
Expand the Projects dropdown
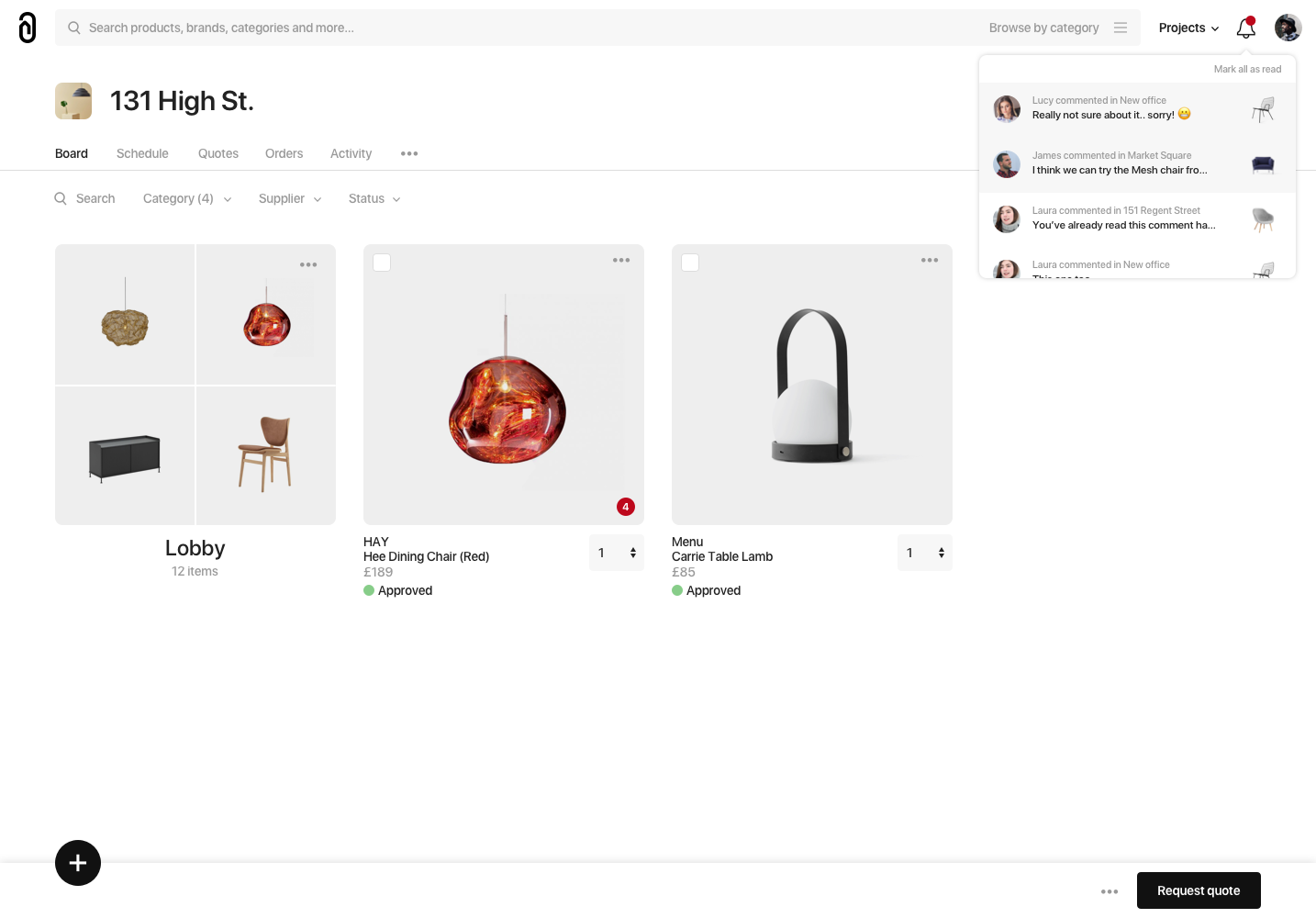pyautogui.click(x=1188, y=28)
